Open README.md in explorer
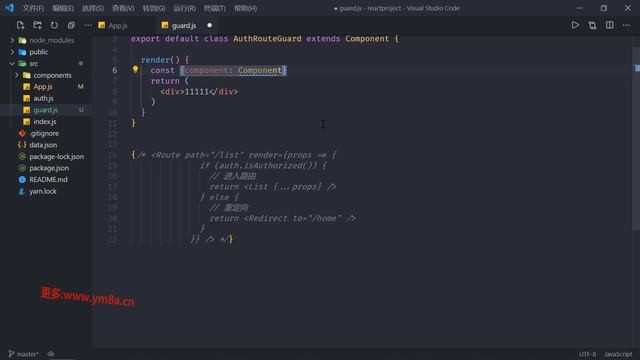Viewport: 640px width, 360px height. click(x=47, y=180)
